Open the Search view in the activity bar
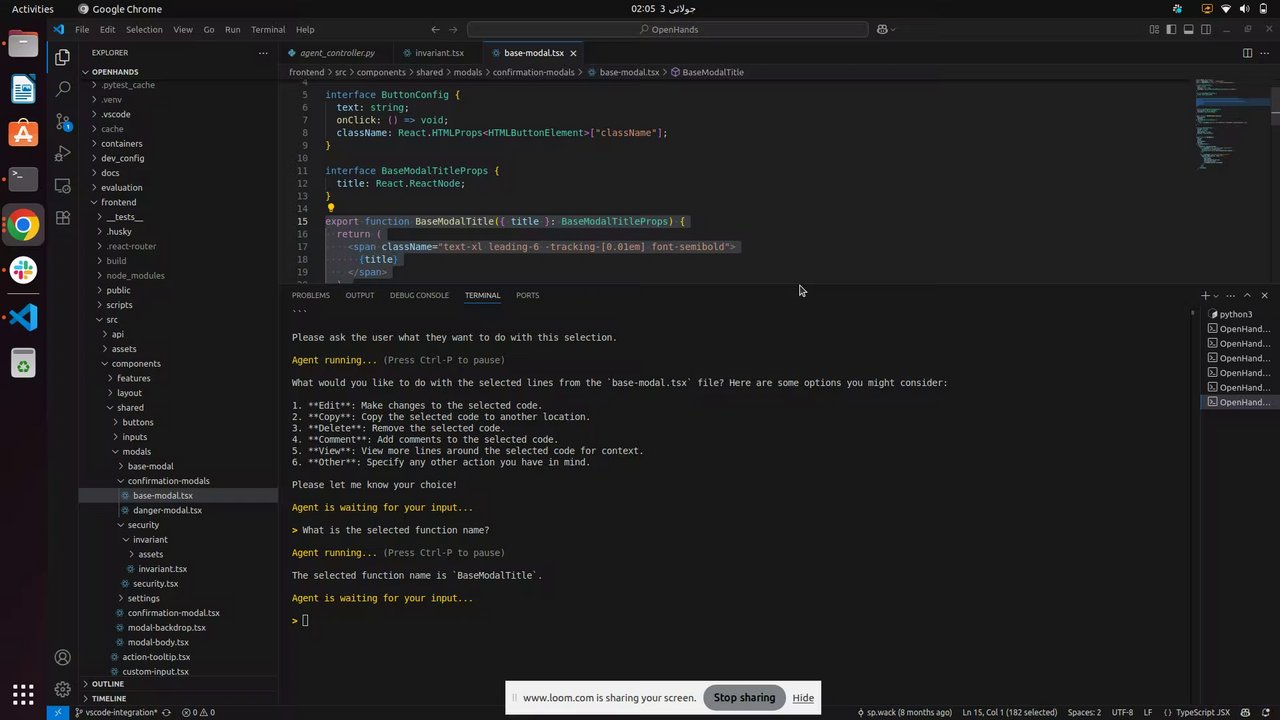This screenshot has width=1280, height=720. (x=62, y=90)
